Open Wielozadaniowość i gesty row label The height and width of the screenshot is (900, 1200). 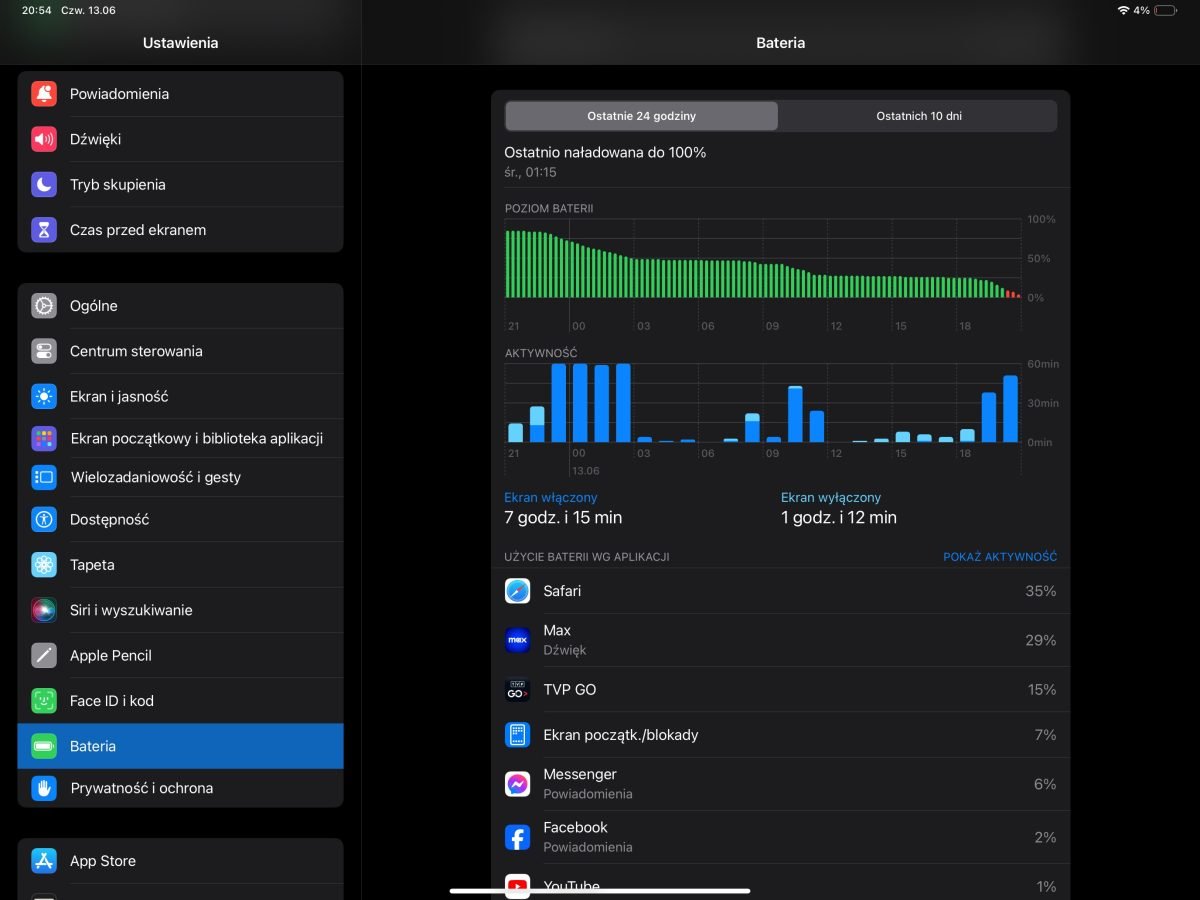[x=156, y=477]
